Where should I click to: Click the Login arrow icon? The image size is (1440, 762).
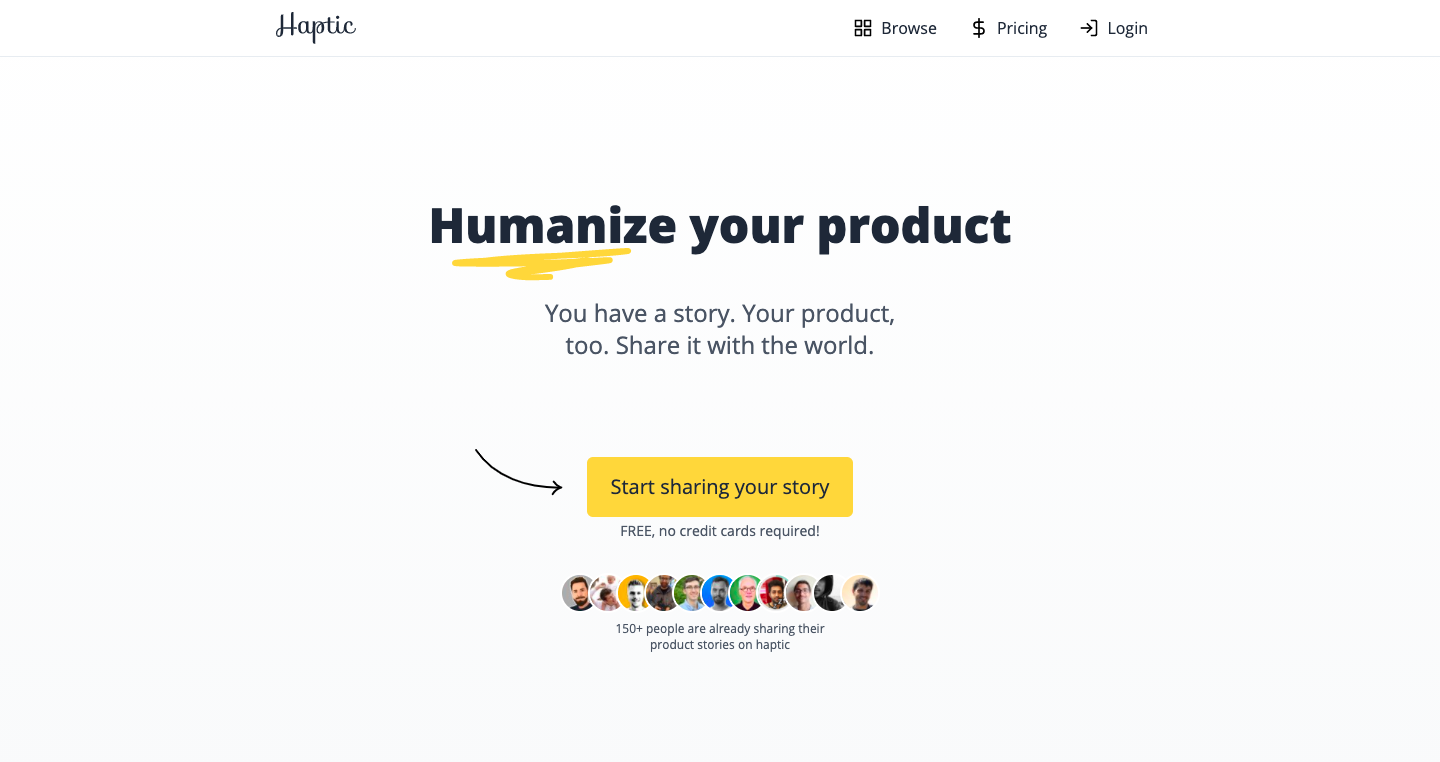[x=1089, y=28]
